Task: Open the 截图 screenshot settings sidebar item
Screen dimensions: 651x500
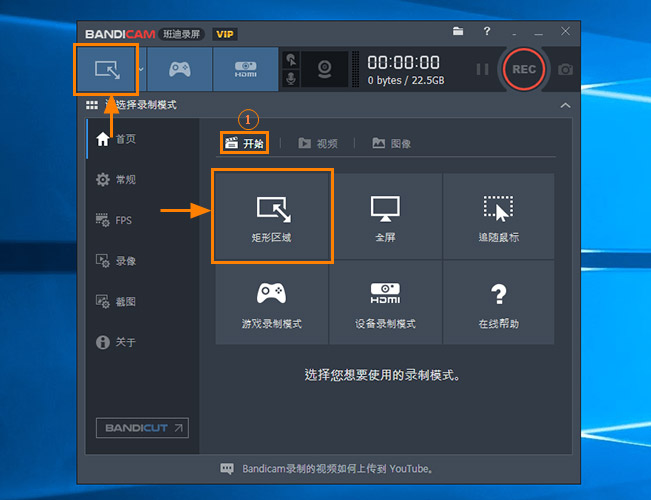Action: 116,302
